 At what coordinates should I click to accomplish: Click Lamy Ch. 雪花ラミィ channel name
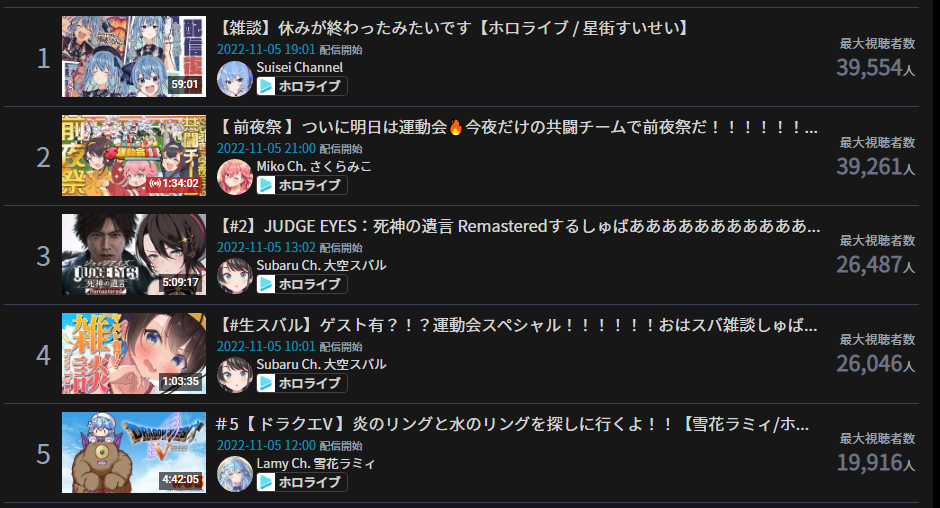click(x=316, y=463)
